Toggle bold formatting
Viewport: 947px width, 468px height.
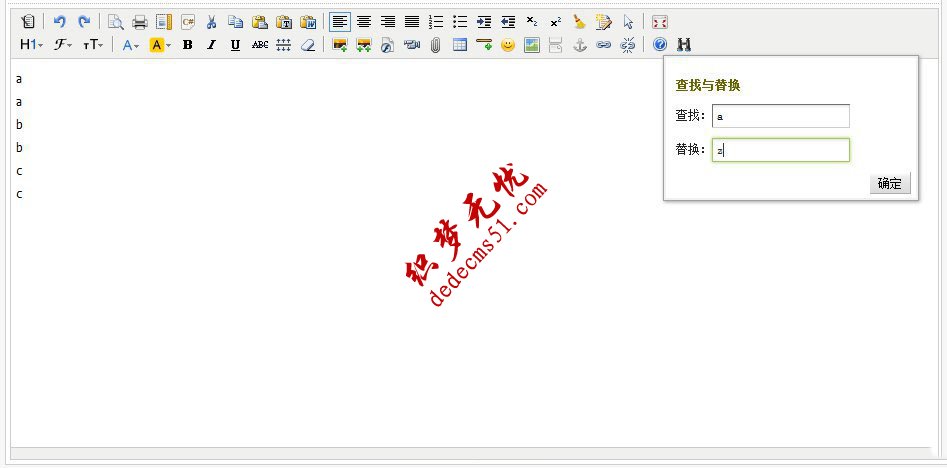(x=187, y=45)
